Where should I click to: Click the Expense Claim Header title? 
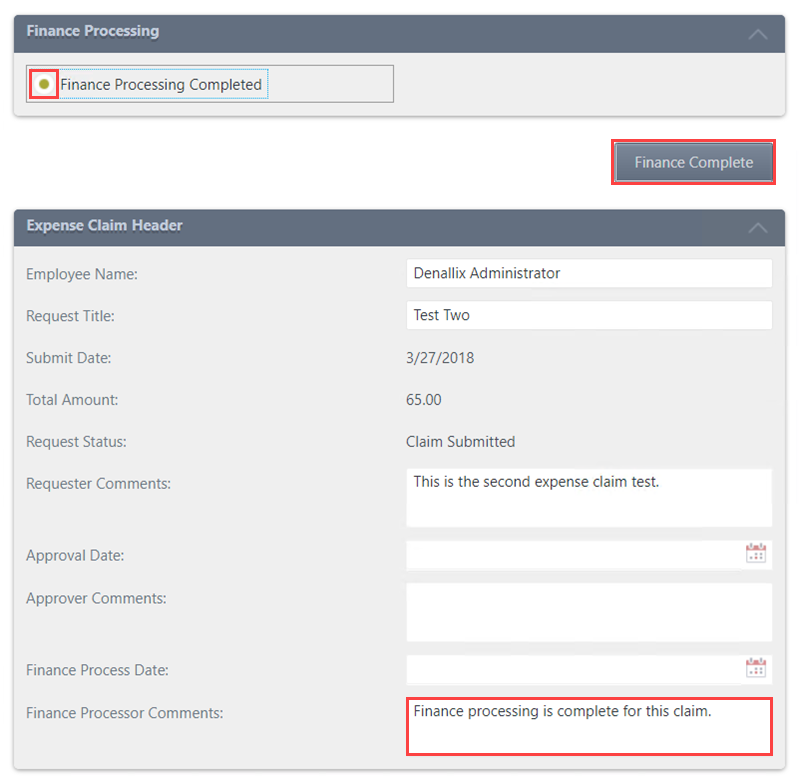[104, 225]
